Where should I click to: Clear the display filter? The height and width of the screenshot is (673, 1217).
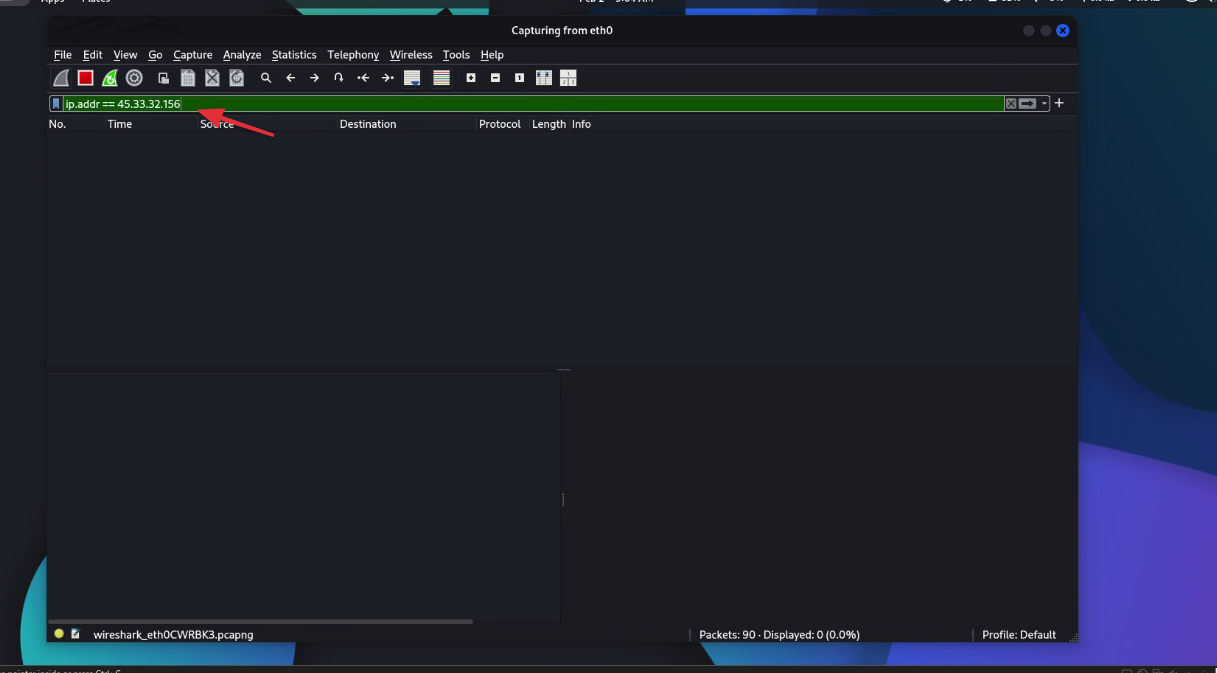[1011, 104]
